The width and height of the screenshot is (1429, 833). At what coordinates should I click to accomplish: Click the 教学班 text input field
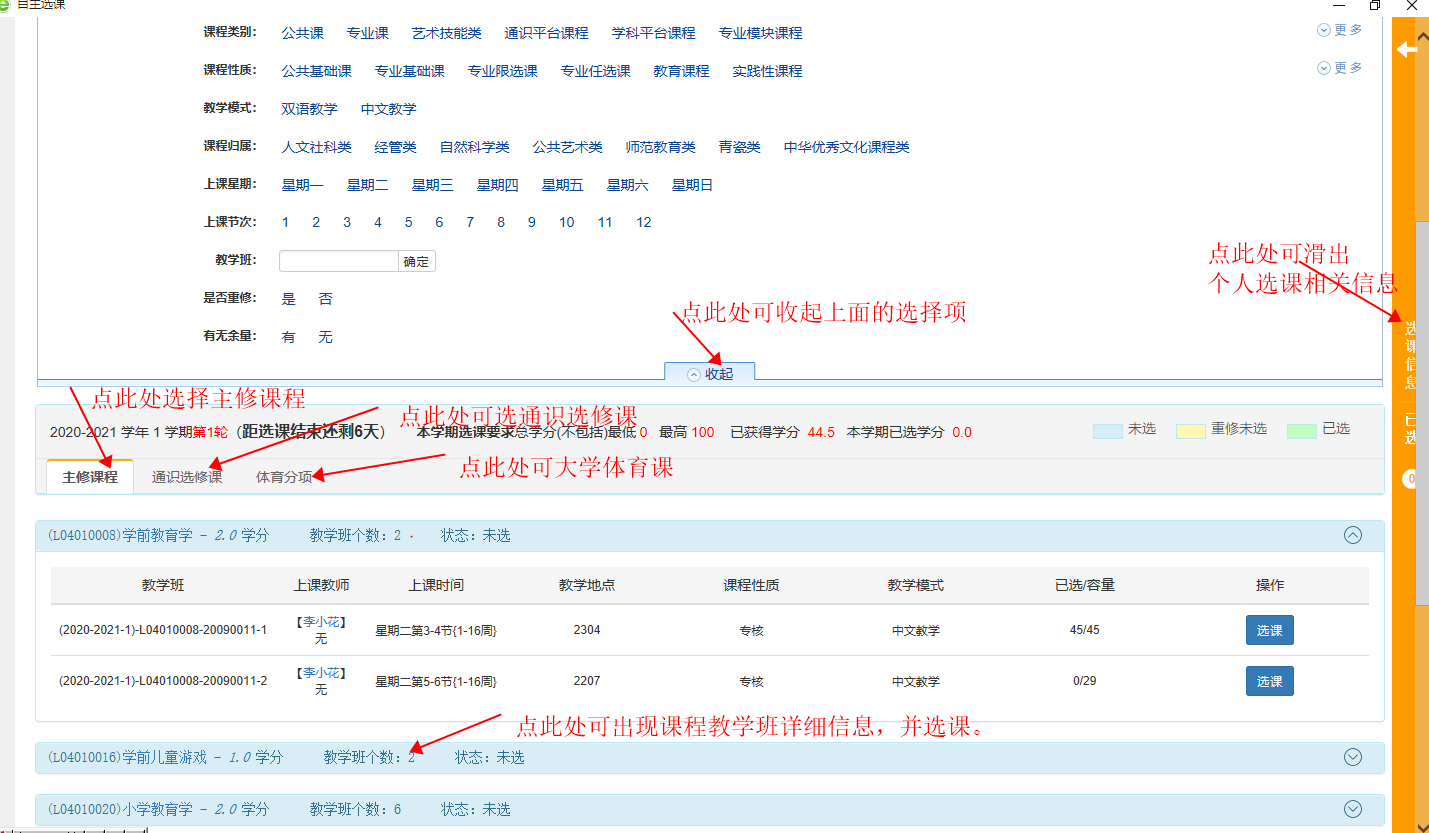click(x=338, y=261)
